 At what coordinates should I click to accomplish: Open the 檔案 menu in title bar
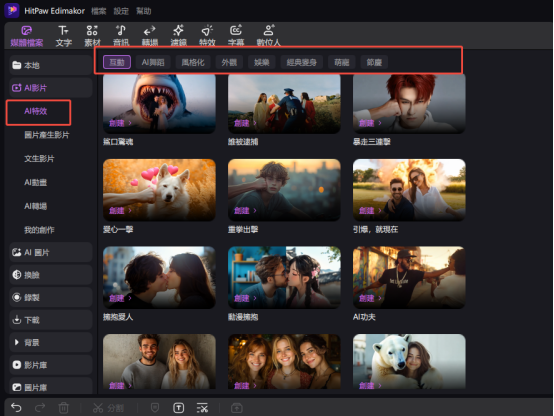[x=99, y=11]
